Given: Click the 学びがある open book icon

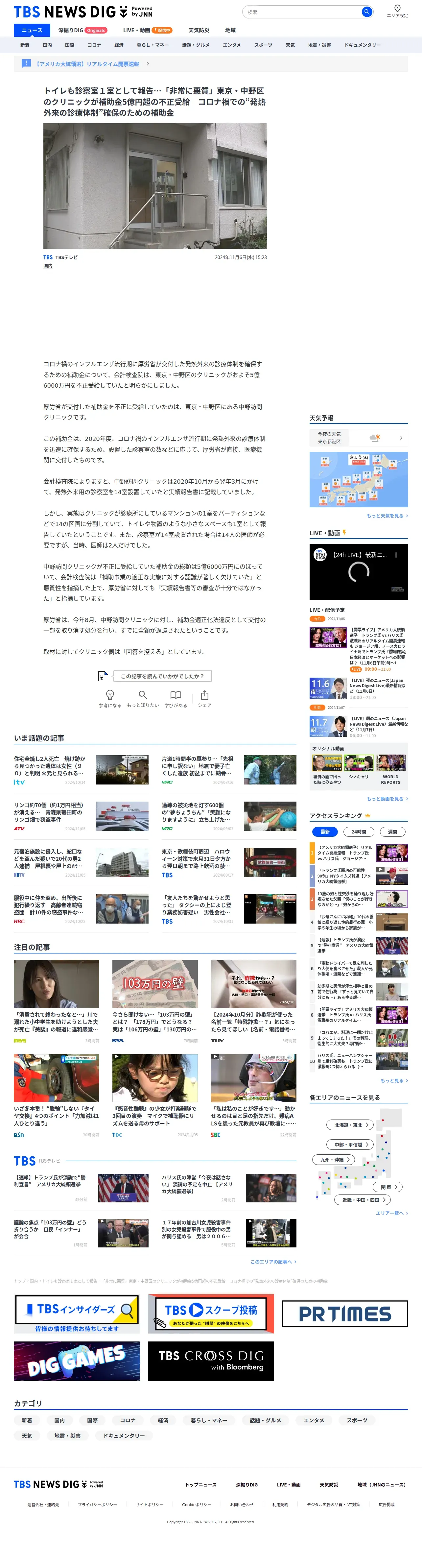Looking at the screenshot, I should tap(175, 694).
